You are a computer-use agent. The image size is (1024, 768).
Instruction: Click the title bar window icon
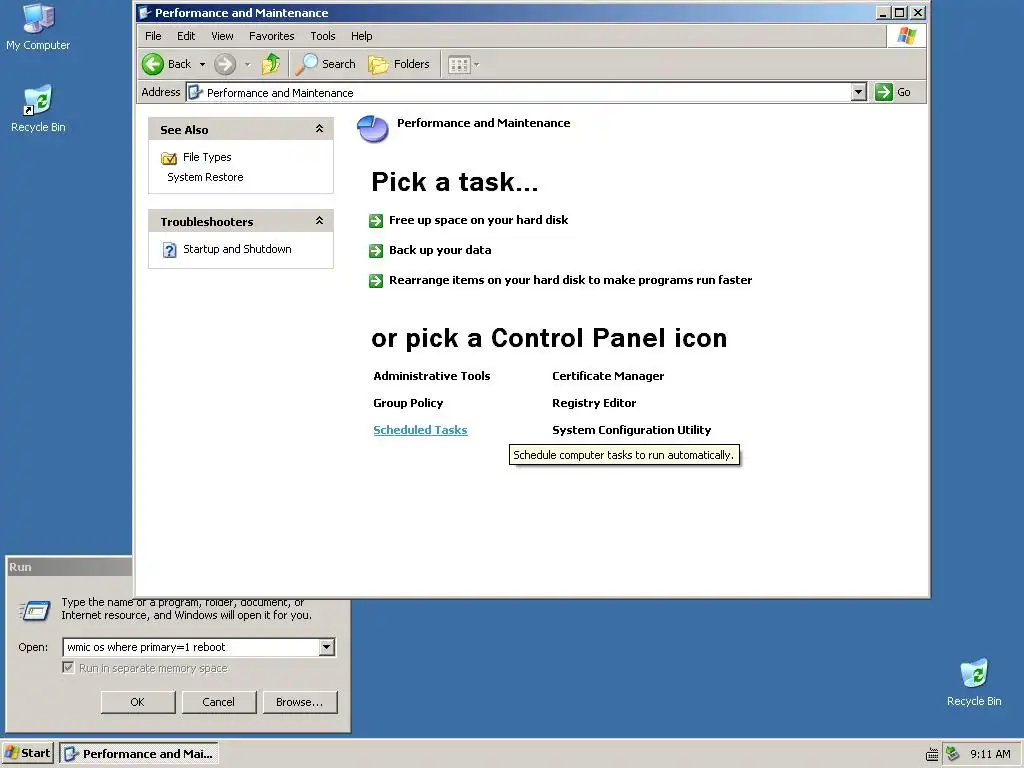tap(144, 12)
